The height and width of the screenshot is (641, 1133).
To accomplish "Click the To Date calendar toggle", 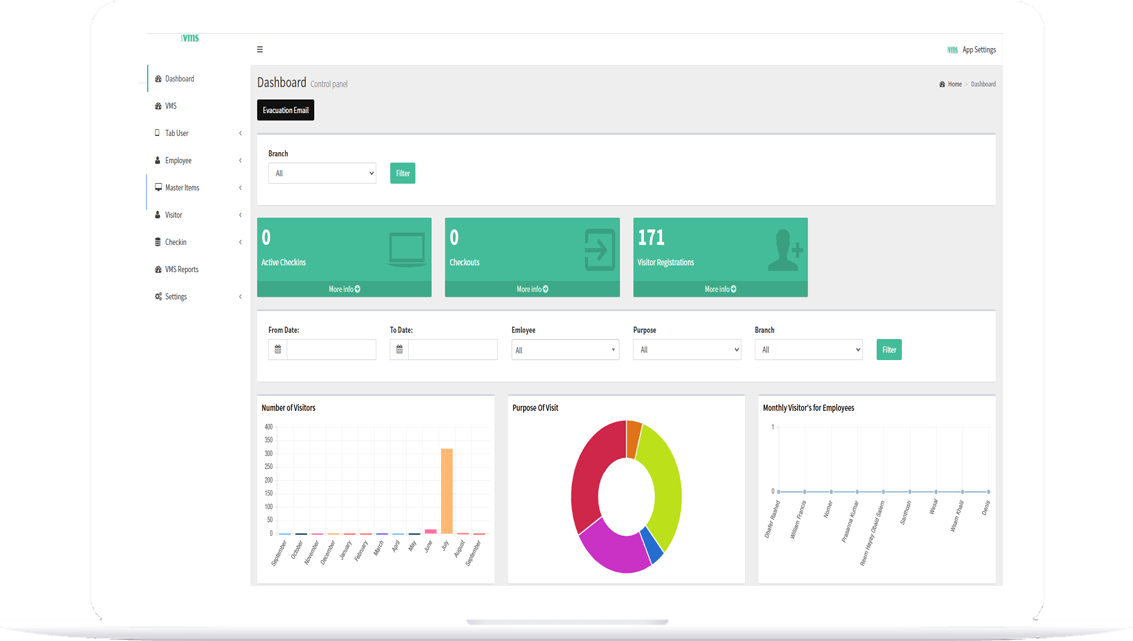I will [400, 349].
